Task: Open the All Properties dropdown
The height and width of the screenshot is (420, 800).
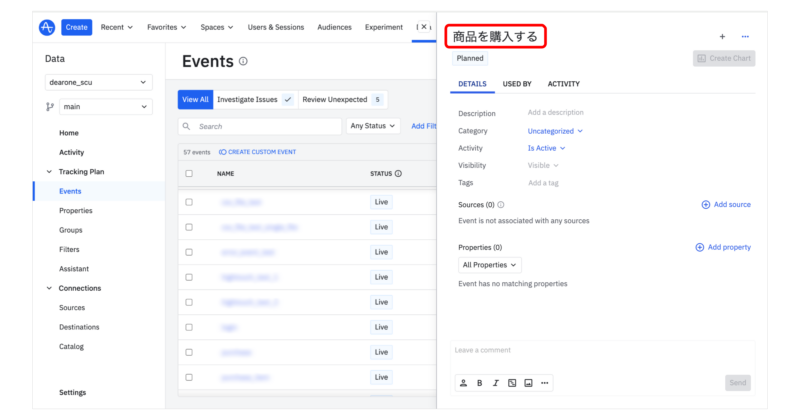Action: tap(490, 265)
